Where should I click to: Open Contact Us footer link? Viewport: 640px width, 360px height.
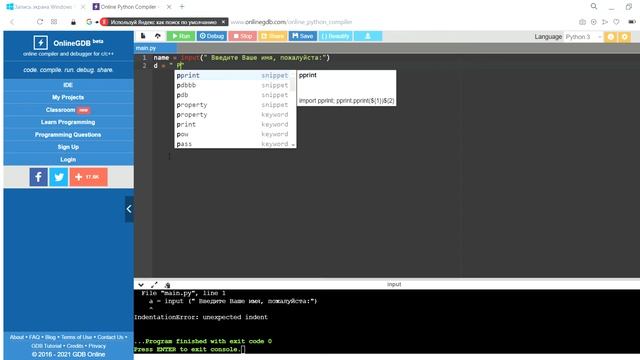click(x=110, y=337)
